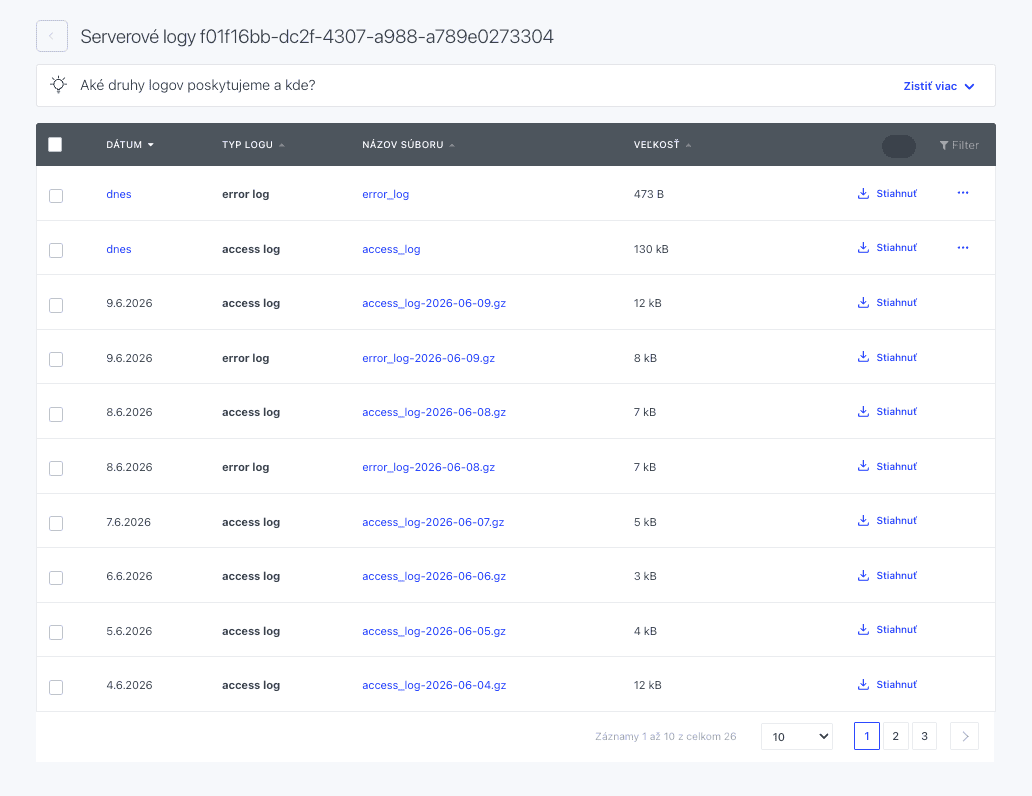Screen dimensions: 1032x796
Task: Open more options for error_log row
Action: coord(963,193)
